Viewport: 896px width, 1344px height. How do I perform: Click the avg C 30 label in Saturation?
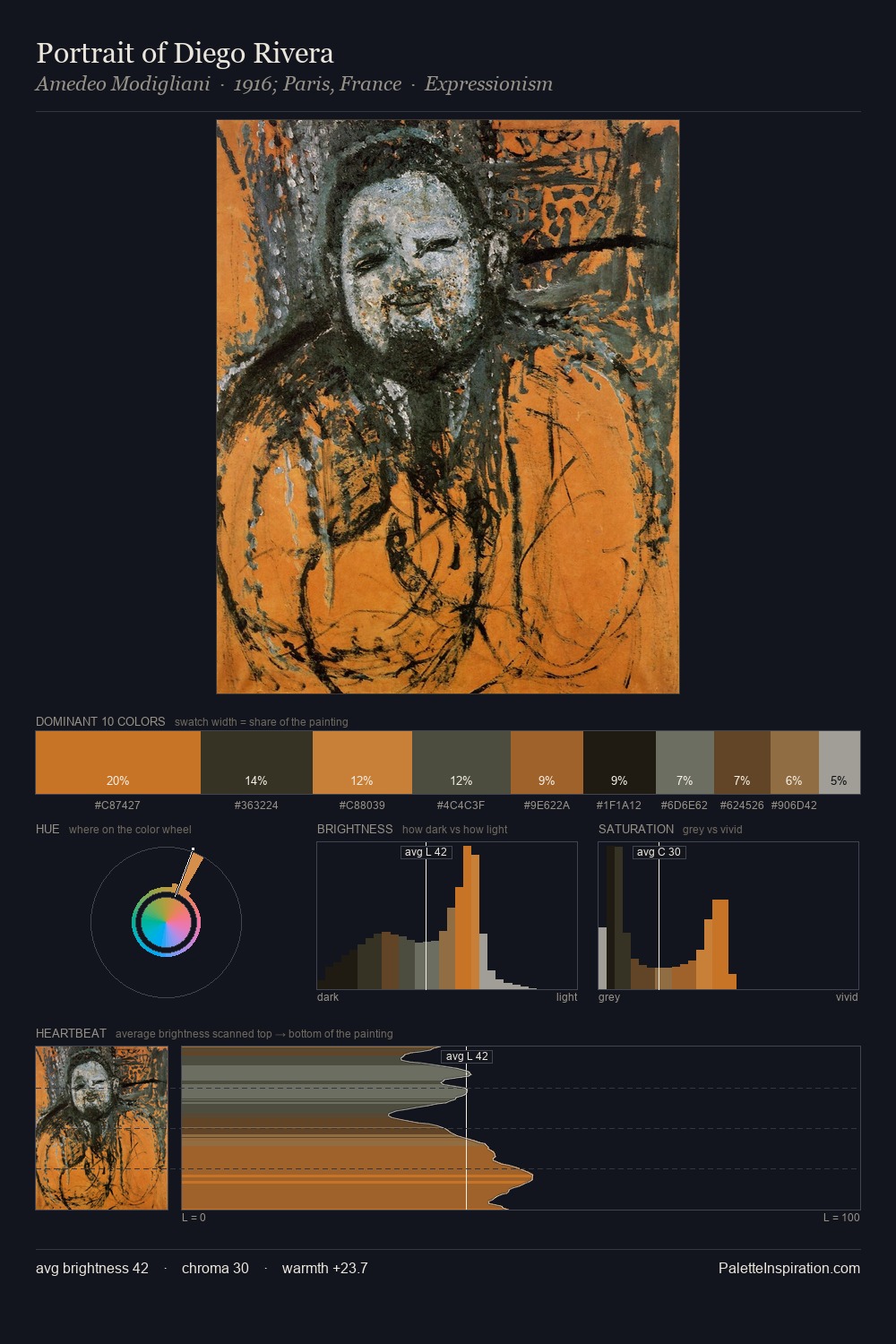click(x=659, y=852)
